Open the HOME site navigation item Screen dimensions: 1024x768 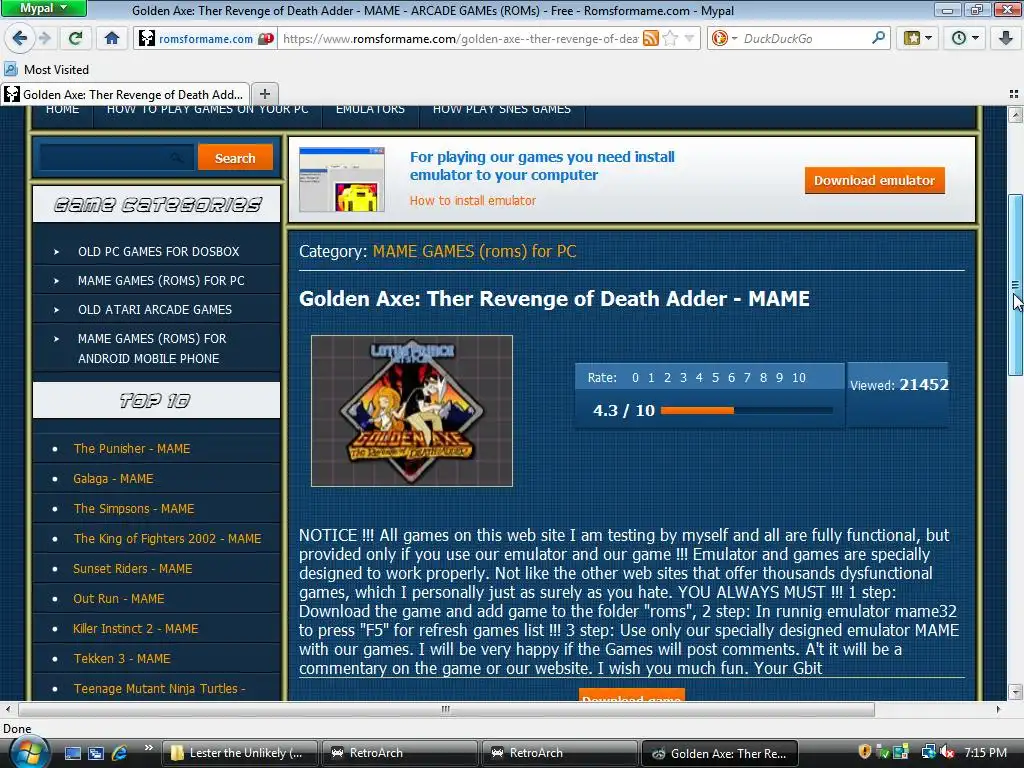pyautogui.click(x=62, y=109)
